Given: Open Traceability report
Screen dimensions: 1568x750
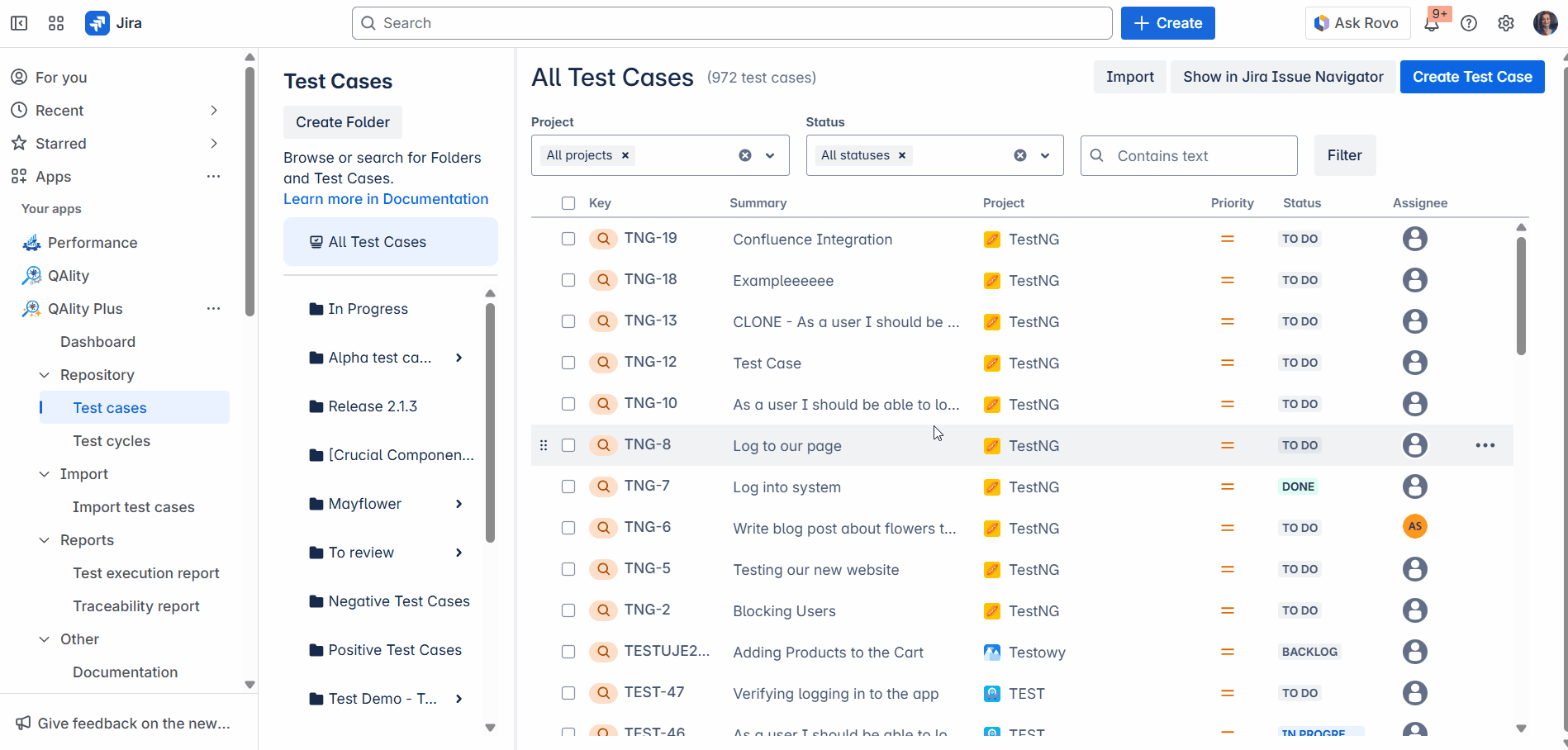Looking at the screenshot, I should click(x=136, y=606).
